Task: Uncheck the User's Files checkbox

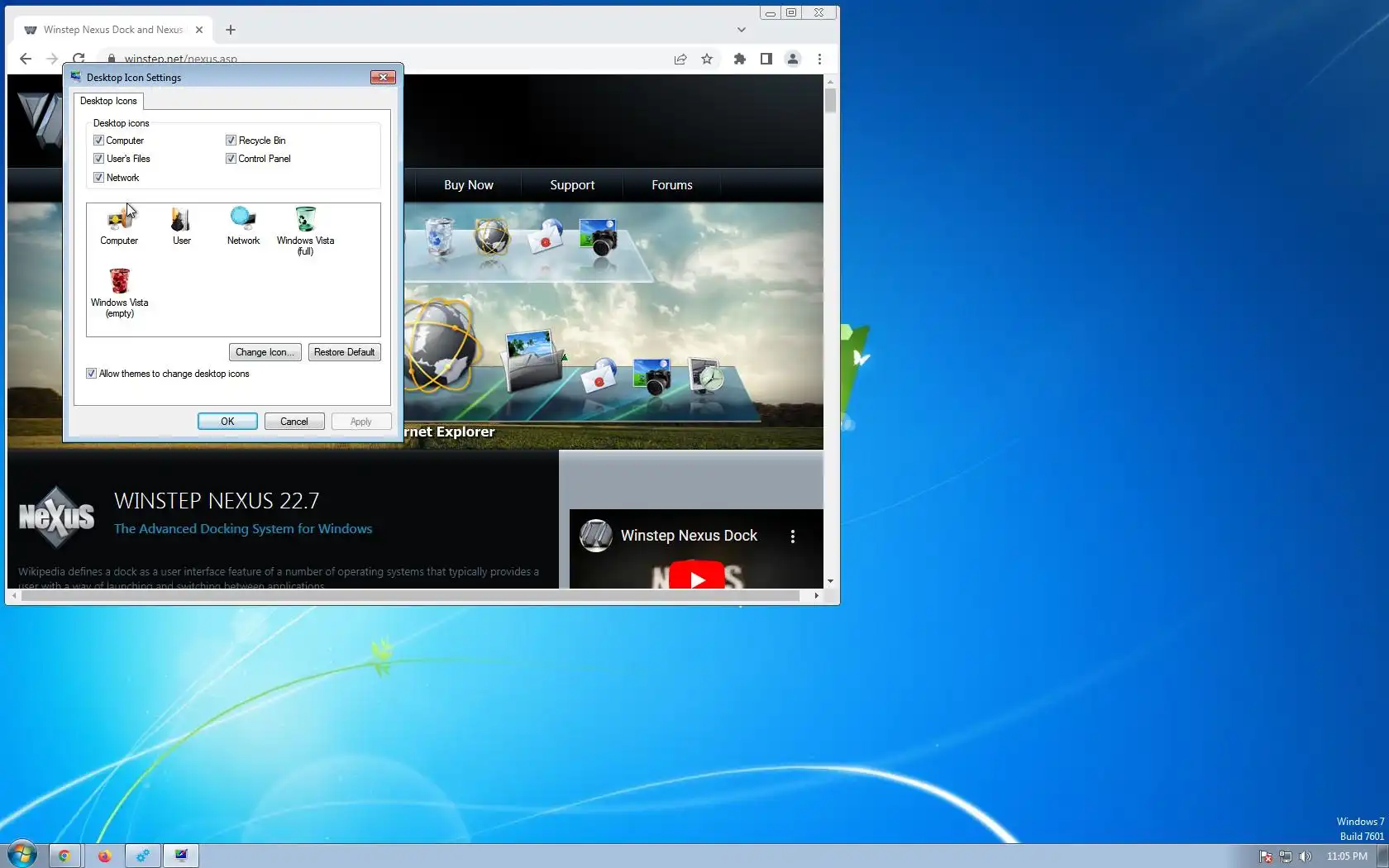Action: coord(98,159)
